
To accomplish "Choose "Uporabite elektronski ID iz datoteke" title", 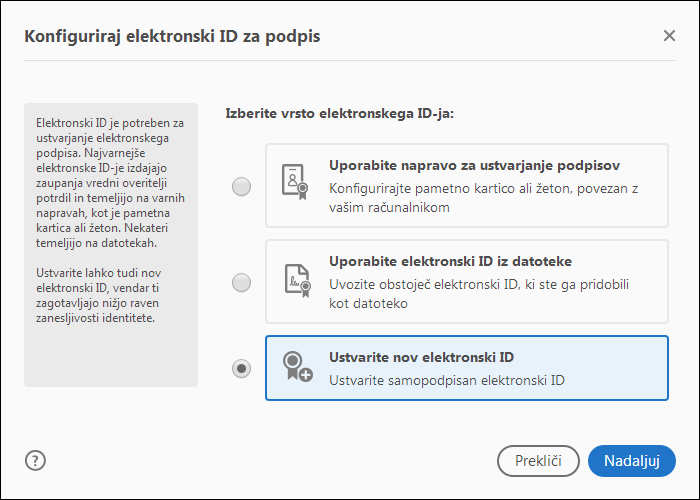I will click(x=450, y=262).
